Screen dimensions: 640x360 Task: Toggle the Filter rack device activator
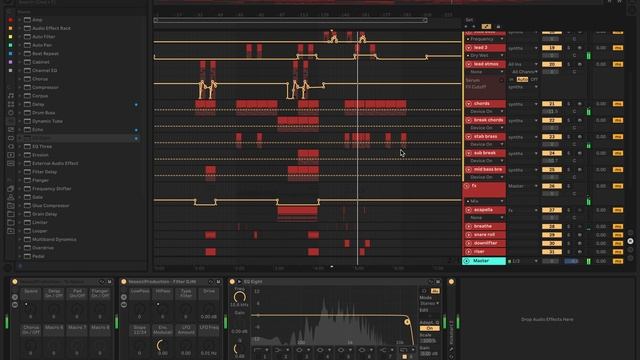[x=124, y=282]
